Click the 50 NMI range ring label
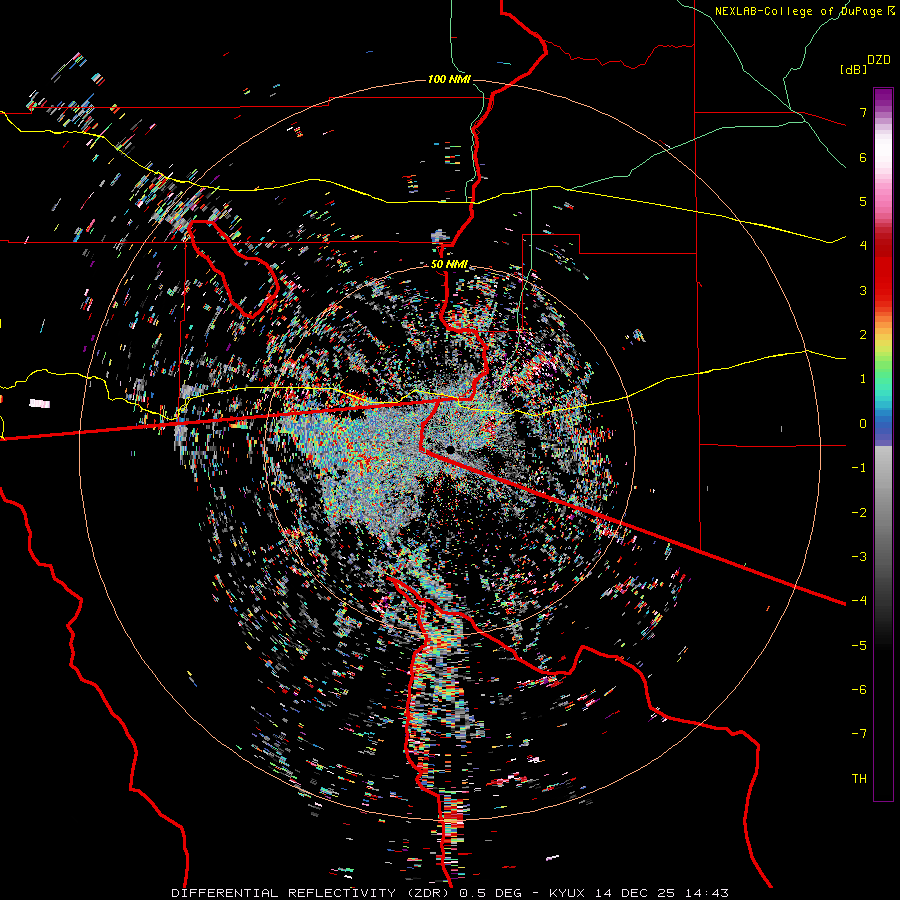Screen dimensions: 900x900 pos(449,265)
